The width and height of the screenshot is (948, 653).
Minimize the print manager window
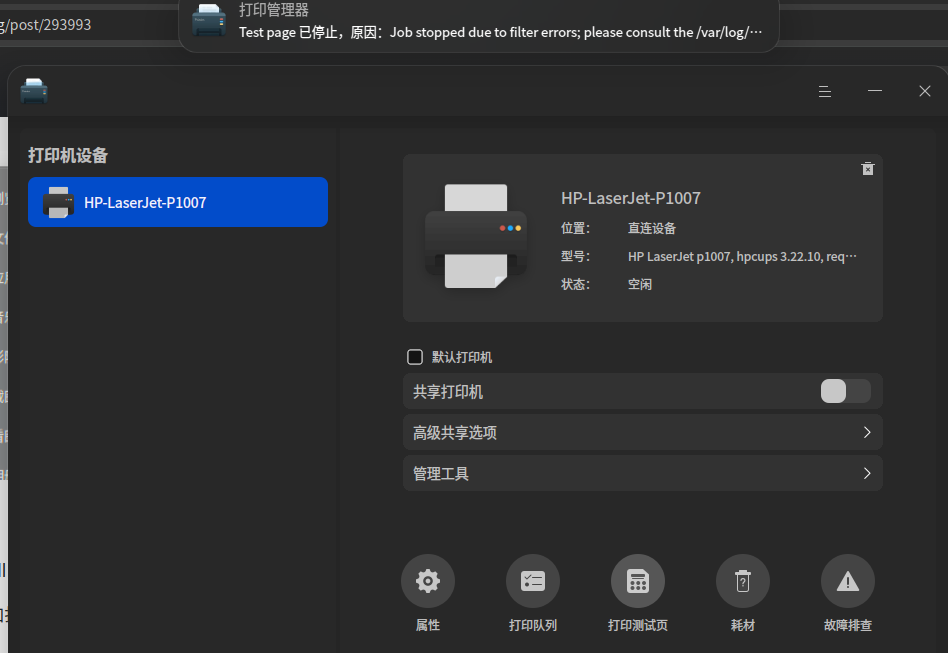pos(875,91)
